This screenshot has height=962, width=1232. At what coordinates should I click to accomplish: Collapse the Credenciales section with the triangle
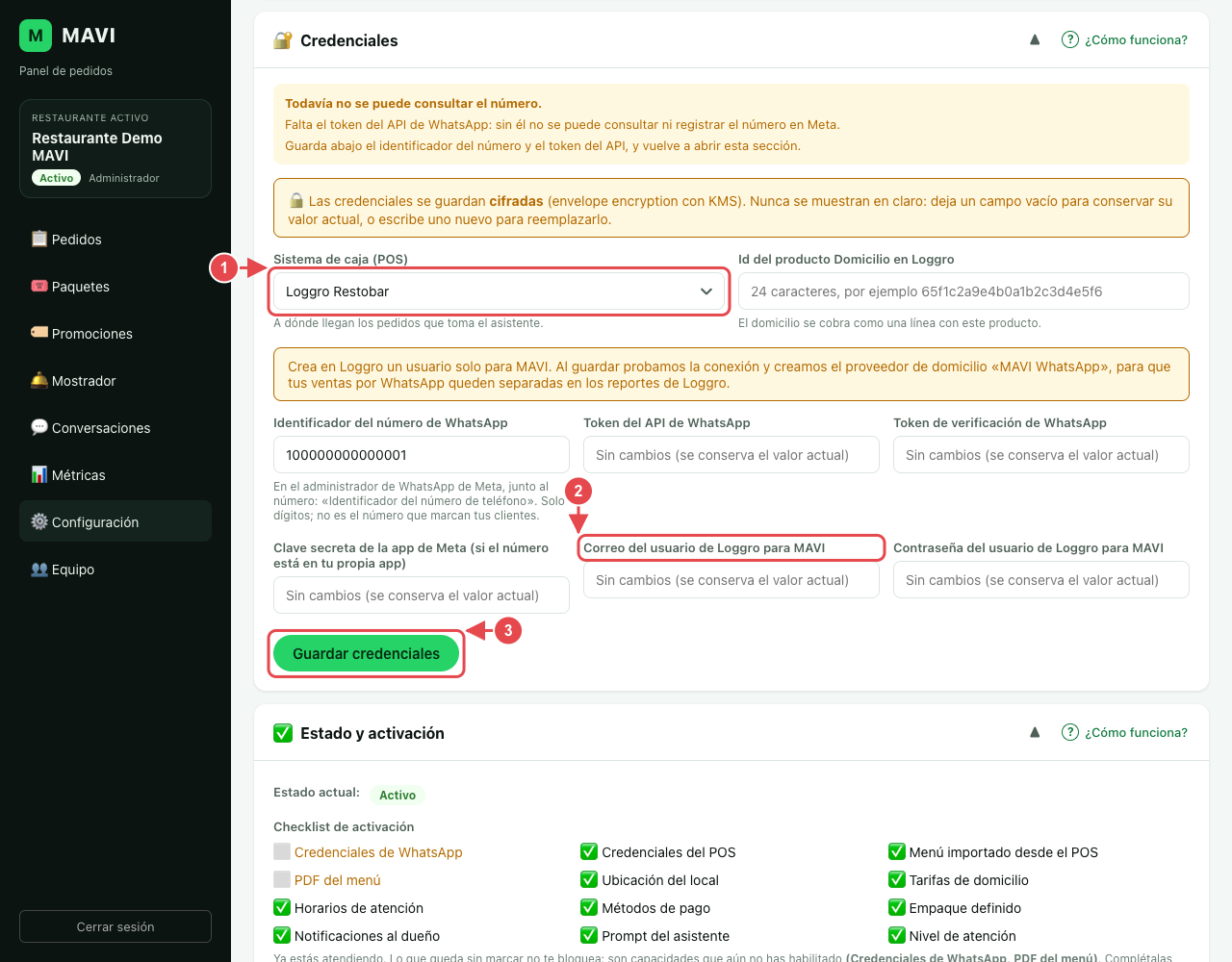click(1035, 39)
